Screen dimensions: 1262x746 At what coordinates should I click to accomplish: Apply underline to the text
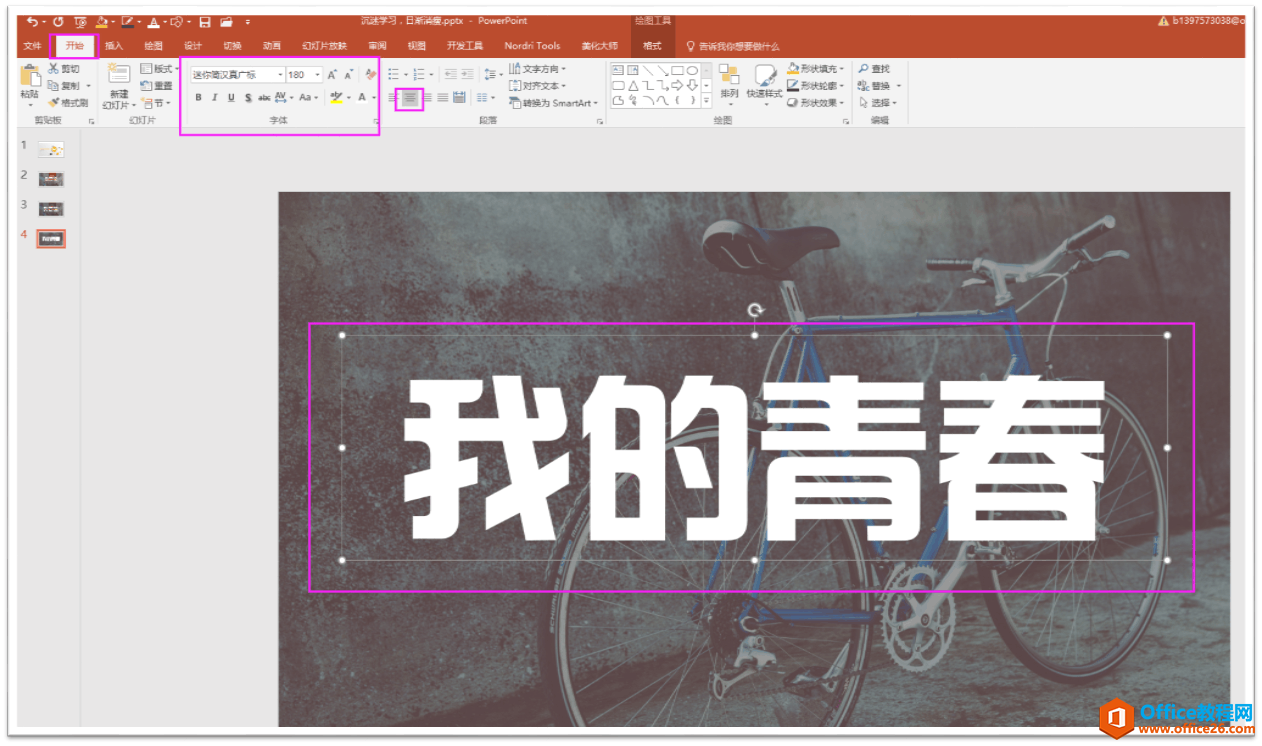pos(231,97)
